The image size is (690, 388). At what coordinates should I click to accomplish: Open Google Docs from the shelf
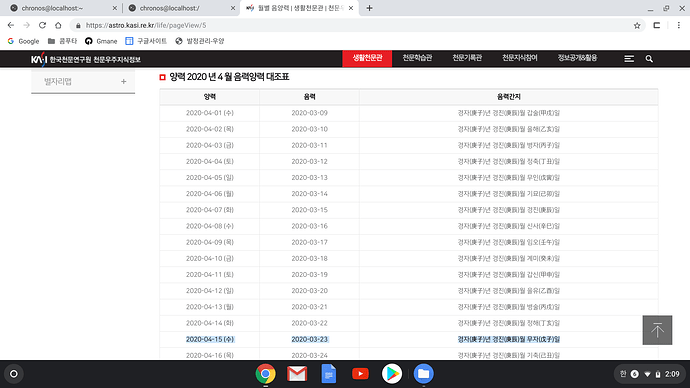coord(329,374)
